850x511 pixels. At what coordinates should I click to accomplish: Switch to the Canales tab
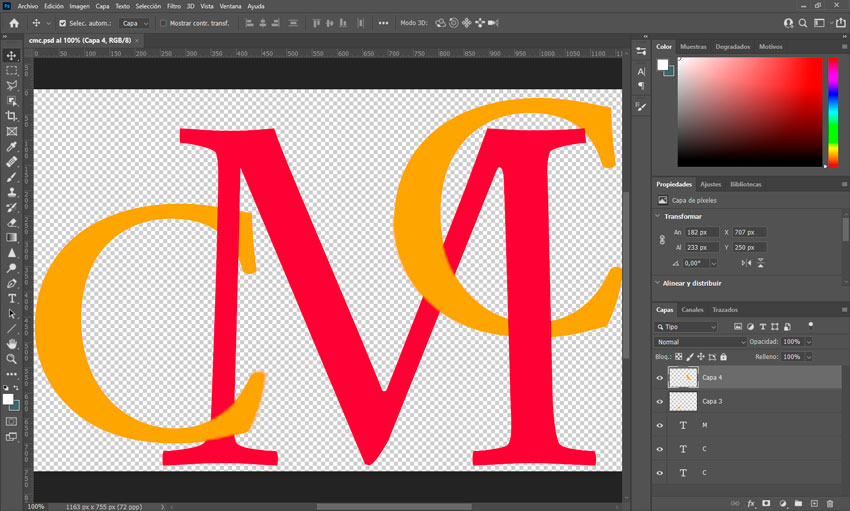(x=692, y=310)
